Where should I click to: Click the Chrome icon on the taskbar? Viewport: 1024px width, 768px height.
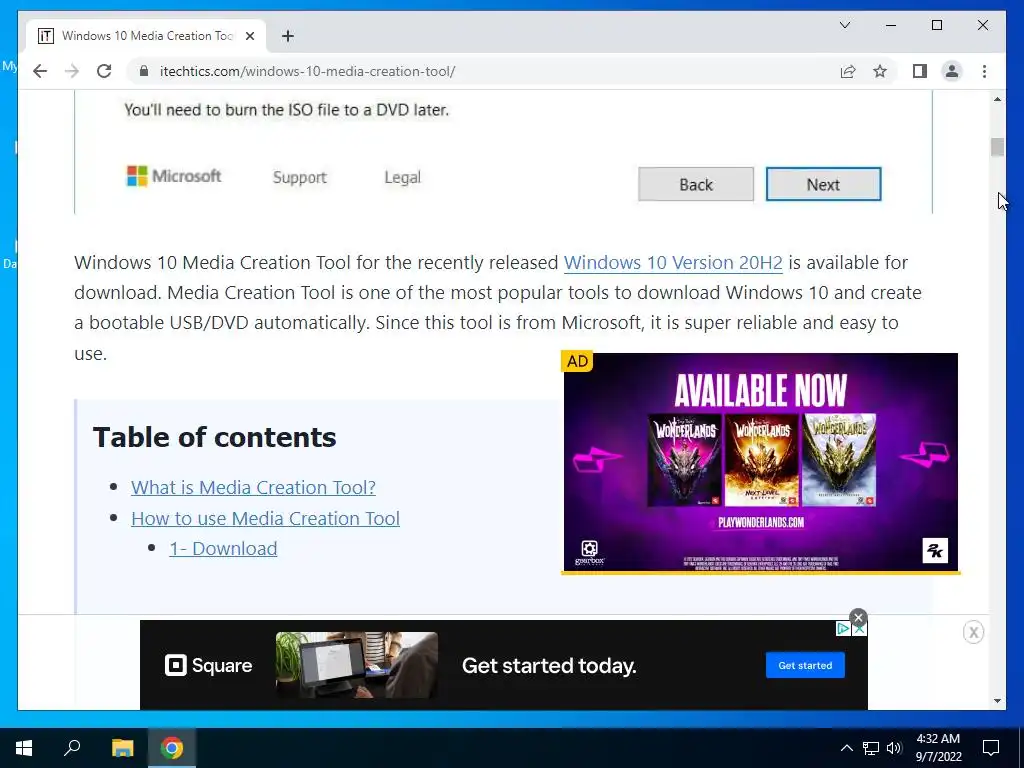pyautogui.click(x=172, y=748)
